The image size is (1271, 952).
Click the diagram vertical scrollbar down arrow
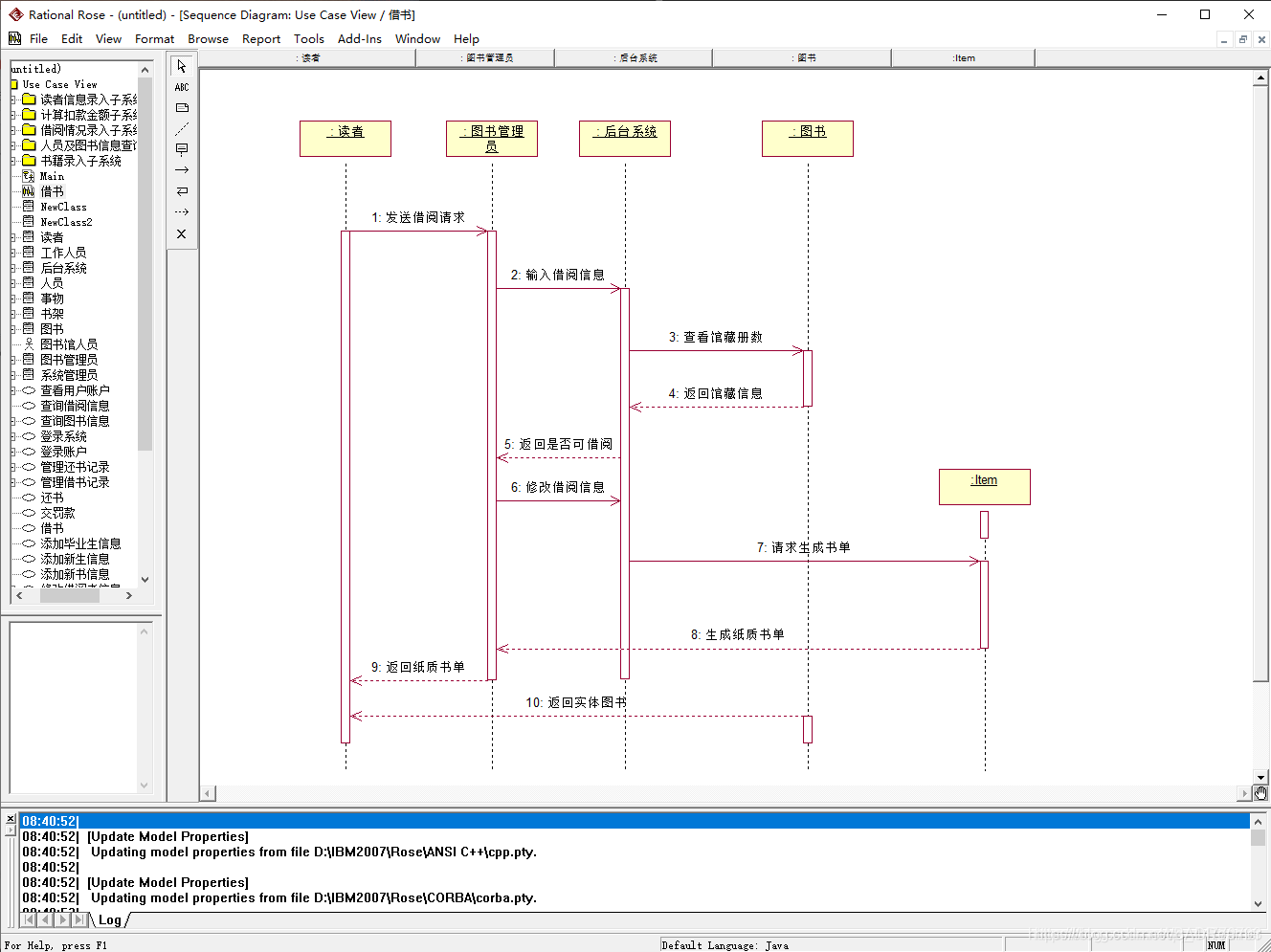[1260, 778]
